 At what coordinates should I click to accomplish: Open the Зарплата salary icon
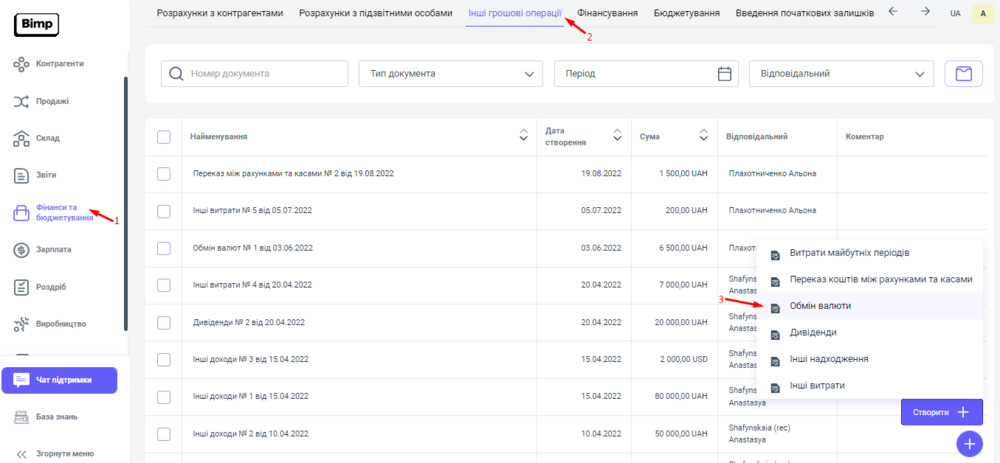click(x=21, y=249)
